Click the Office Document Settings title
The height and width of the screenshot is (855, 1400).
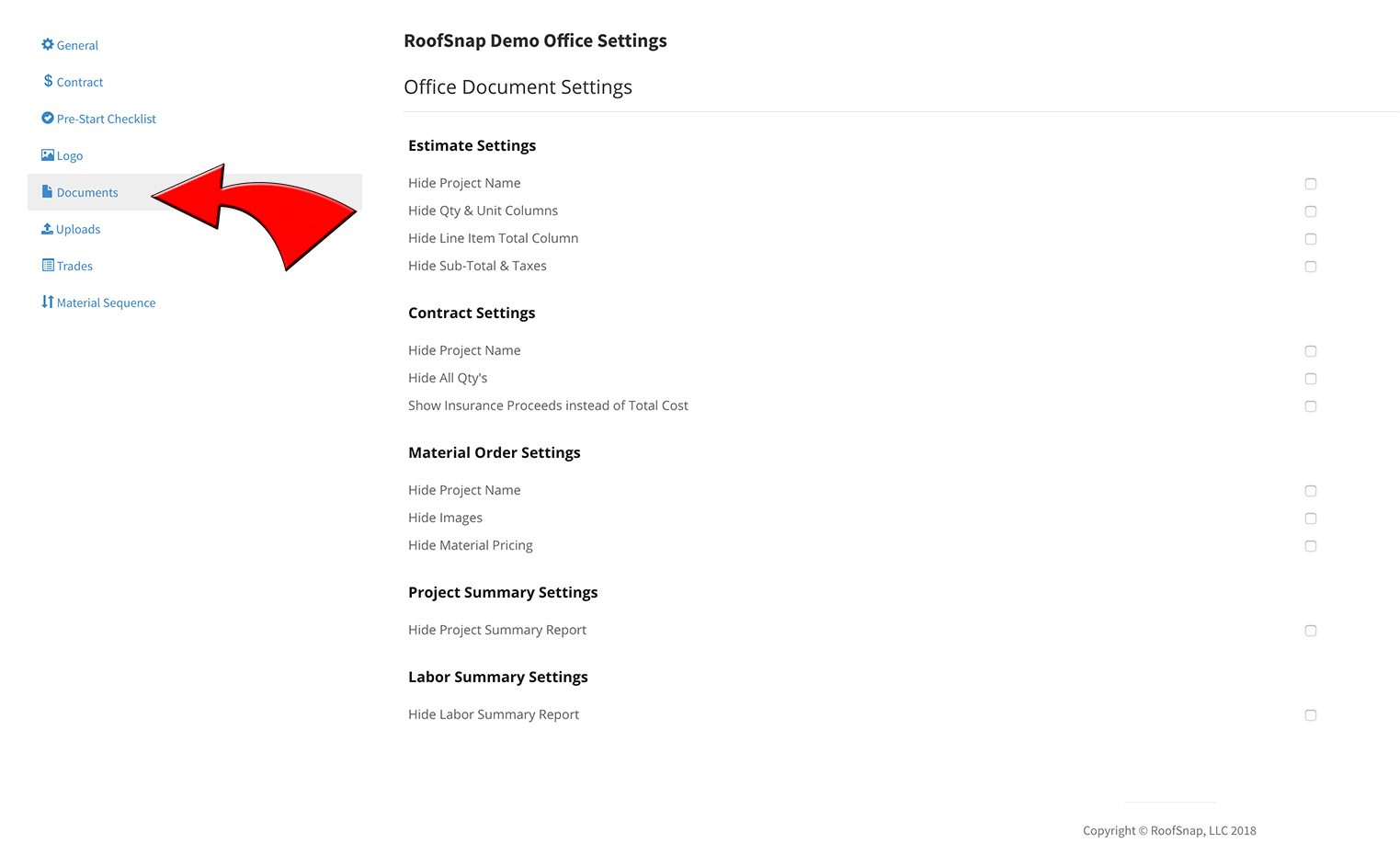point(518,87)
